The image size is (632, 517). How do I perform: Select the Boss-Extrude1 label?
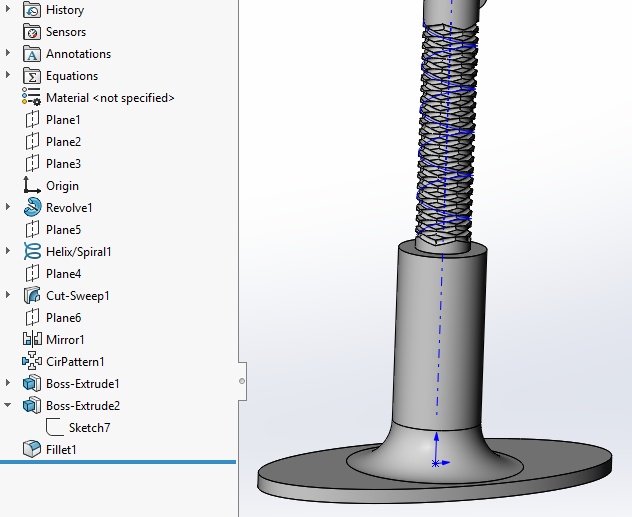tap(83, 384)
